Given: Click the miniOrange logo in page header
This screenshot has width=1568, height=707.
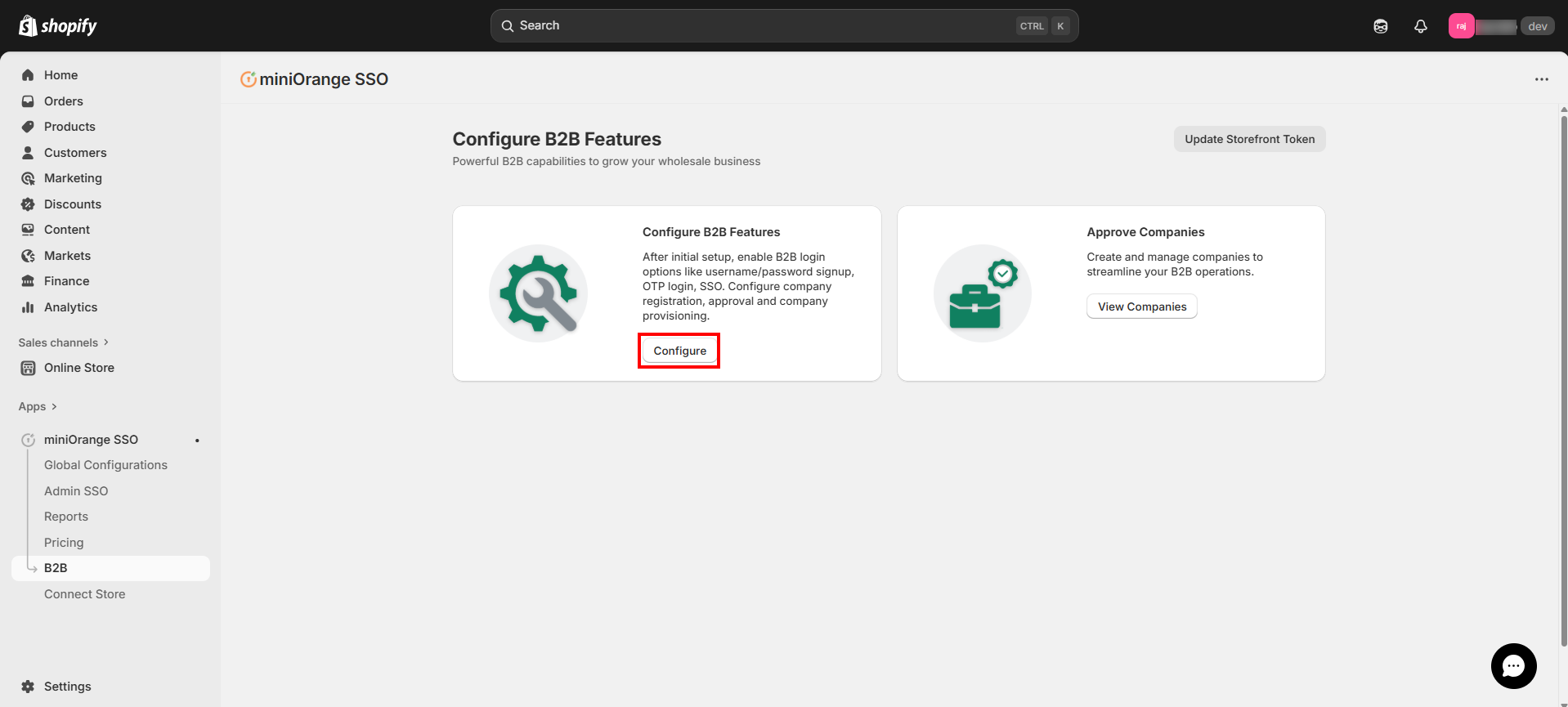Looking at the screenshot, I should click(x=249, y=79).
